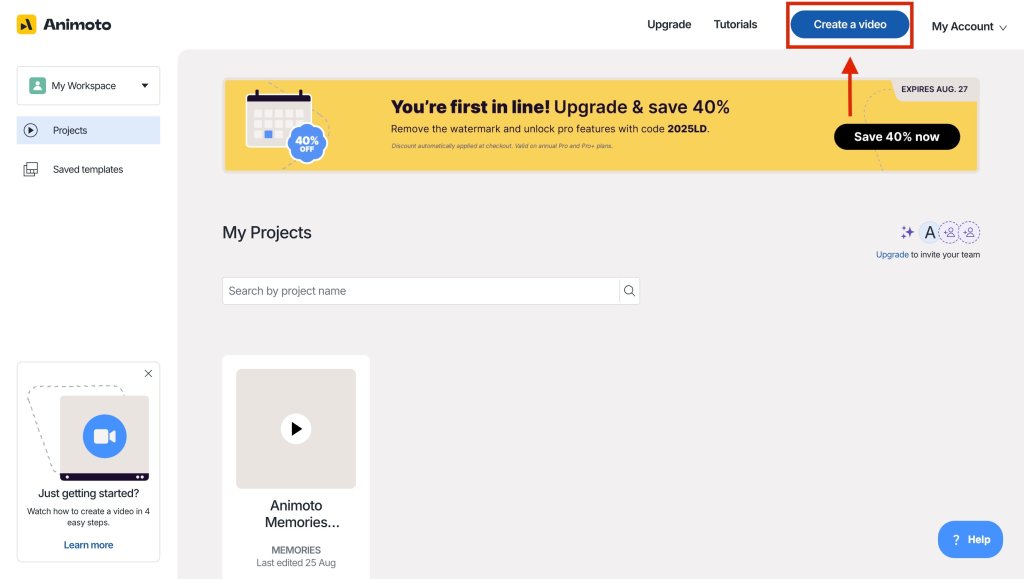1024x579 pixels.
Task: Follow the Upgrade link to invite your team
Action: point(892,255)
